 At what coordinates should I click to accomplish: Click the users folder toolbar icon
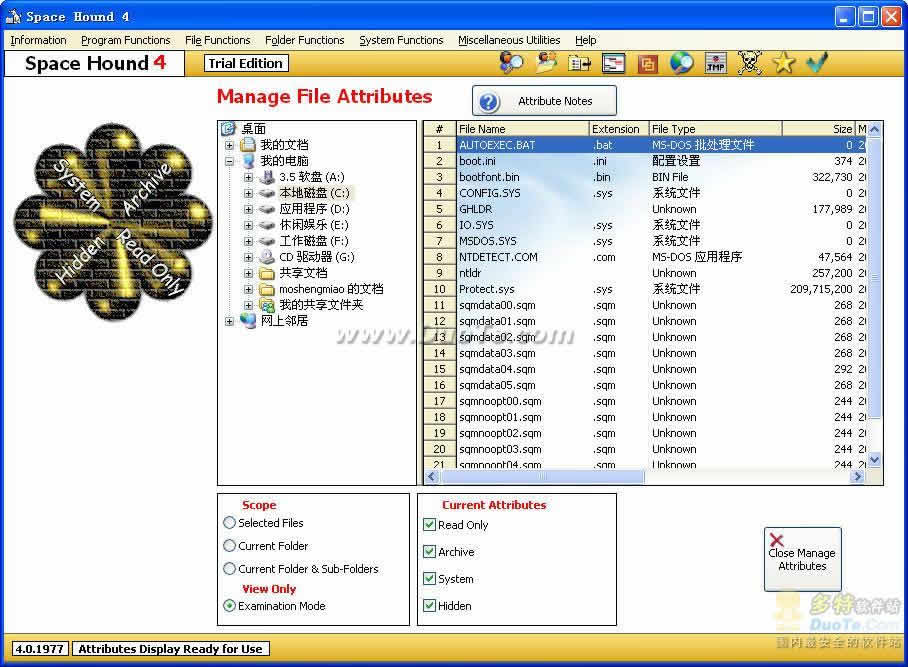coord(547,63)
